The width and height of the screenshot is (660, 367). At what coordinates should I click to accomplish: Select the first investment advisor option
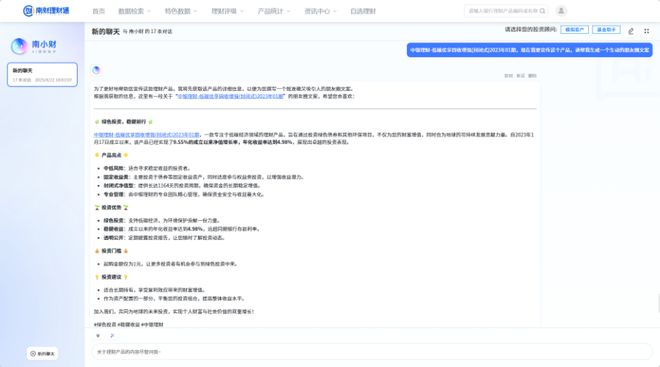pyautogui.click(x=575, y=29)
